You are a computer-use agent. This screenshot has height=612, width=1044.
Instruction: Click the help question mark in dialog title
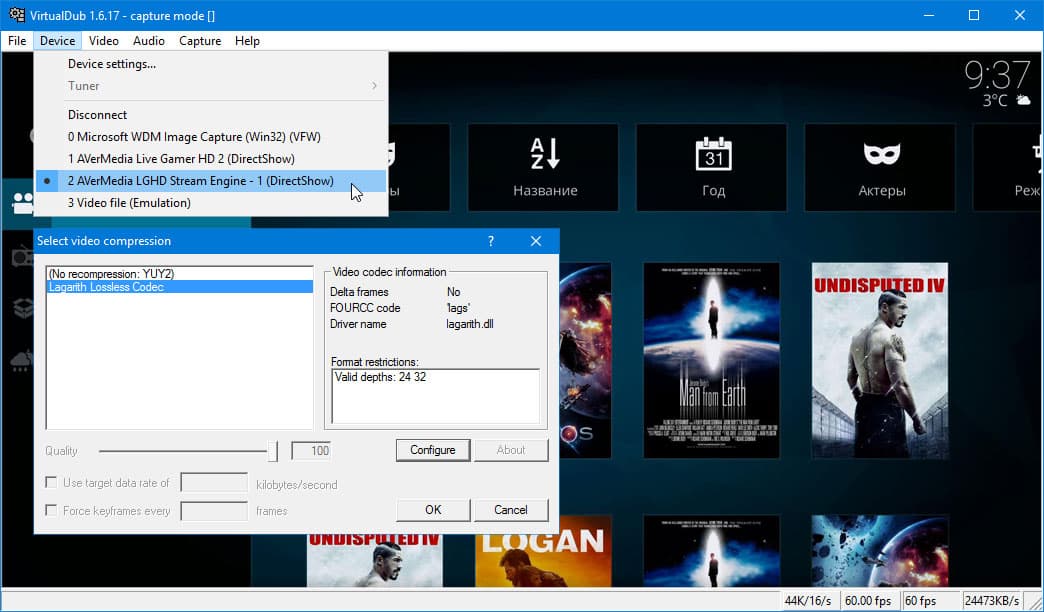click(491, 241)
